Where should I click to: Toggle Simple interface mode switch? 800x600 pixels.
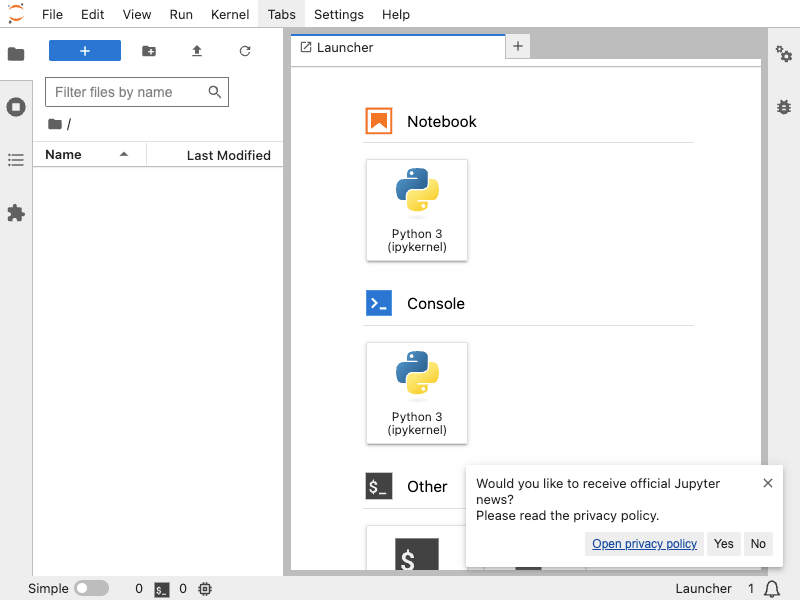[91, 588]
